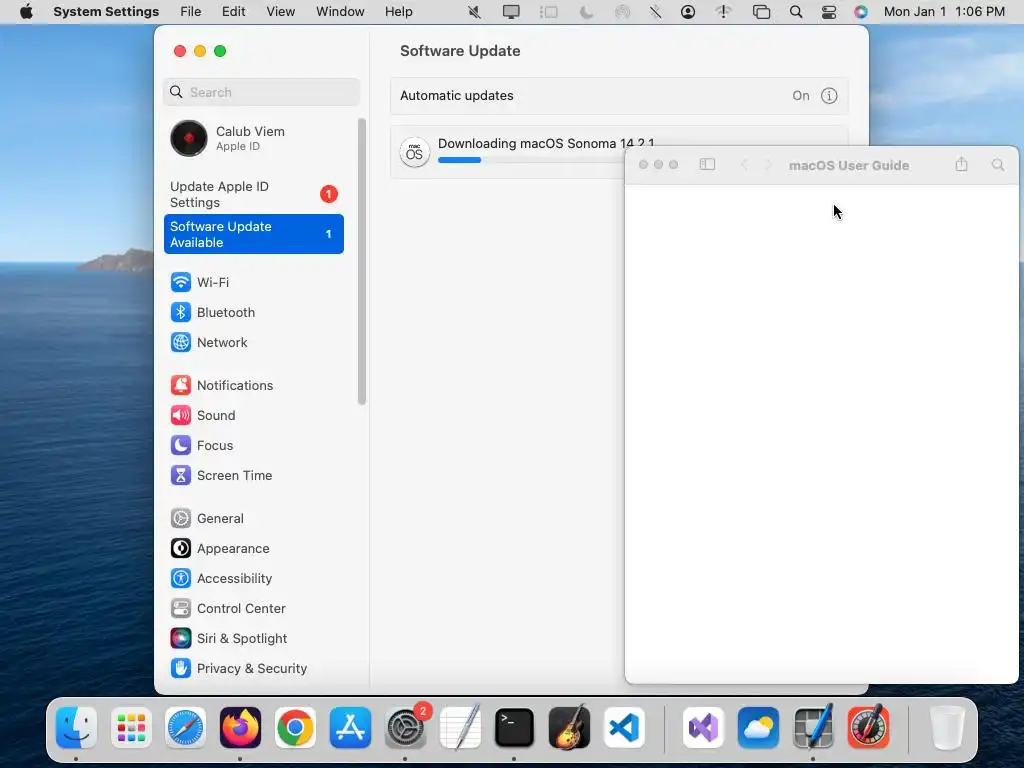1024x768 pixels.
Task: Open Trash in the Dock
Action: click(946, 728)
